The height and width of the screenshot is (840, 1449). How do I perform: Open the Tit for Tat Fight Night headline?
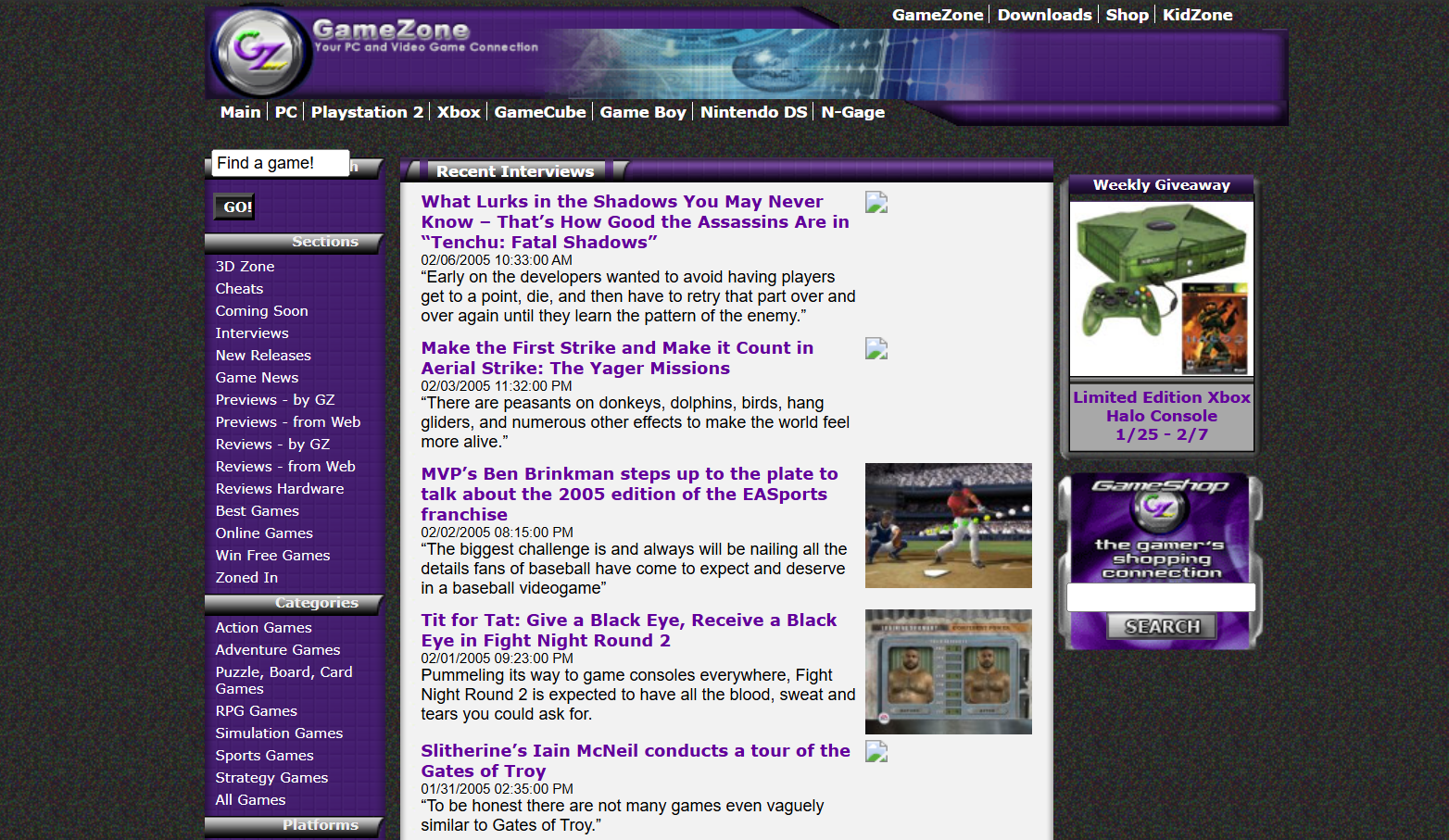point(628,631)
